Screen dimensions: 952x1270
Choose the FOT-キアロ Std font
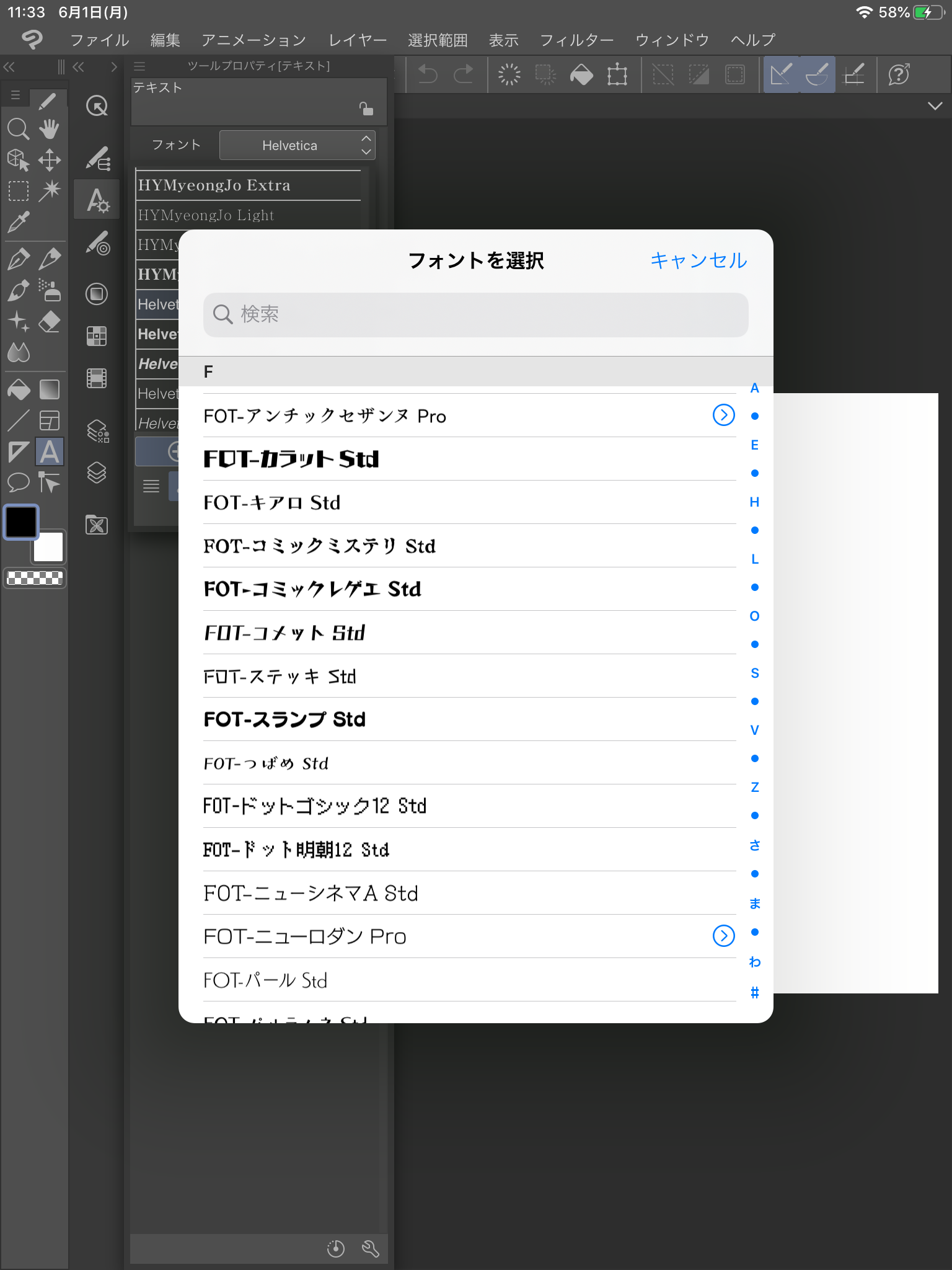click(x=469, y=502)
